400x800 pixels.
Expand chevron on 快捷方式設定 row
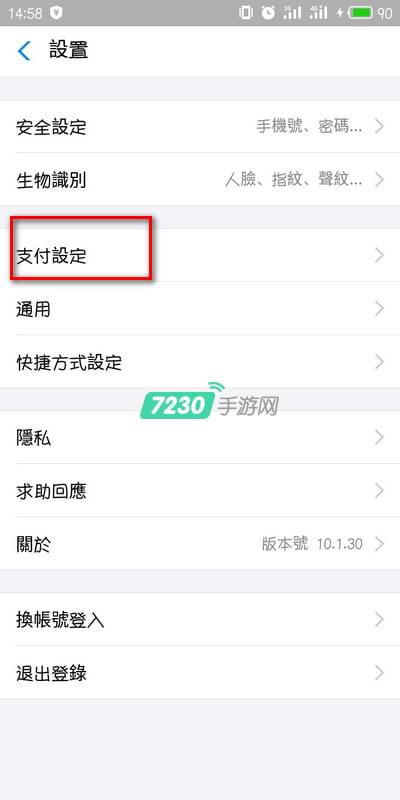(379, 362)
